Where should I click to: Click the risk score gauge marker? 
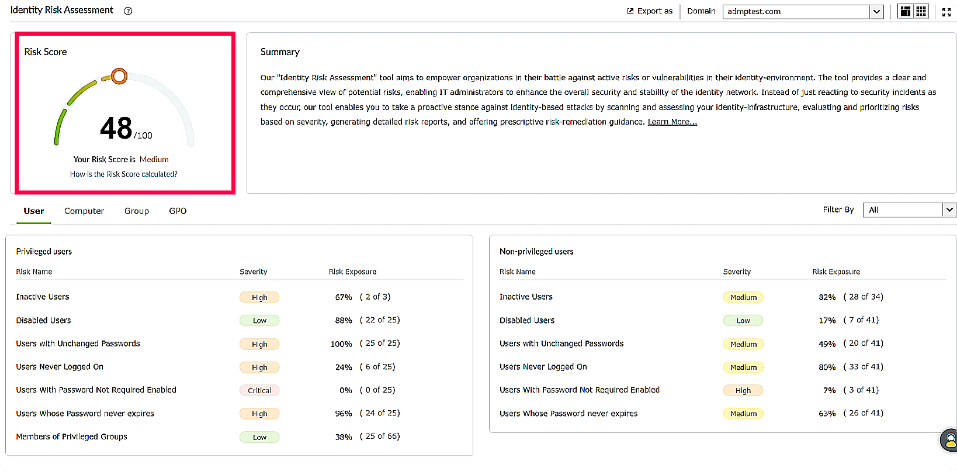click(119, 75)
